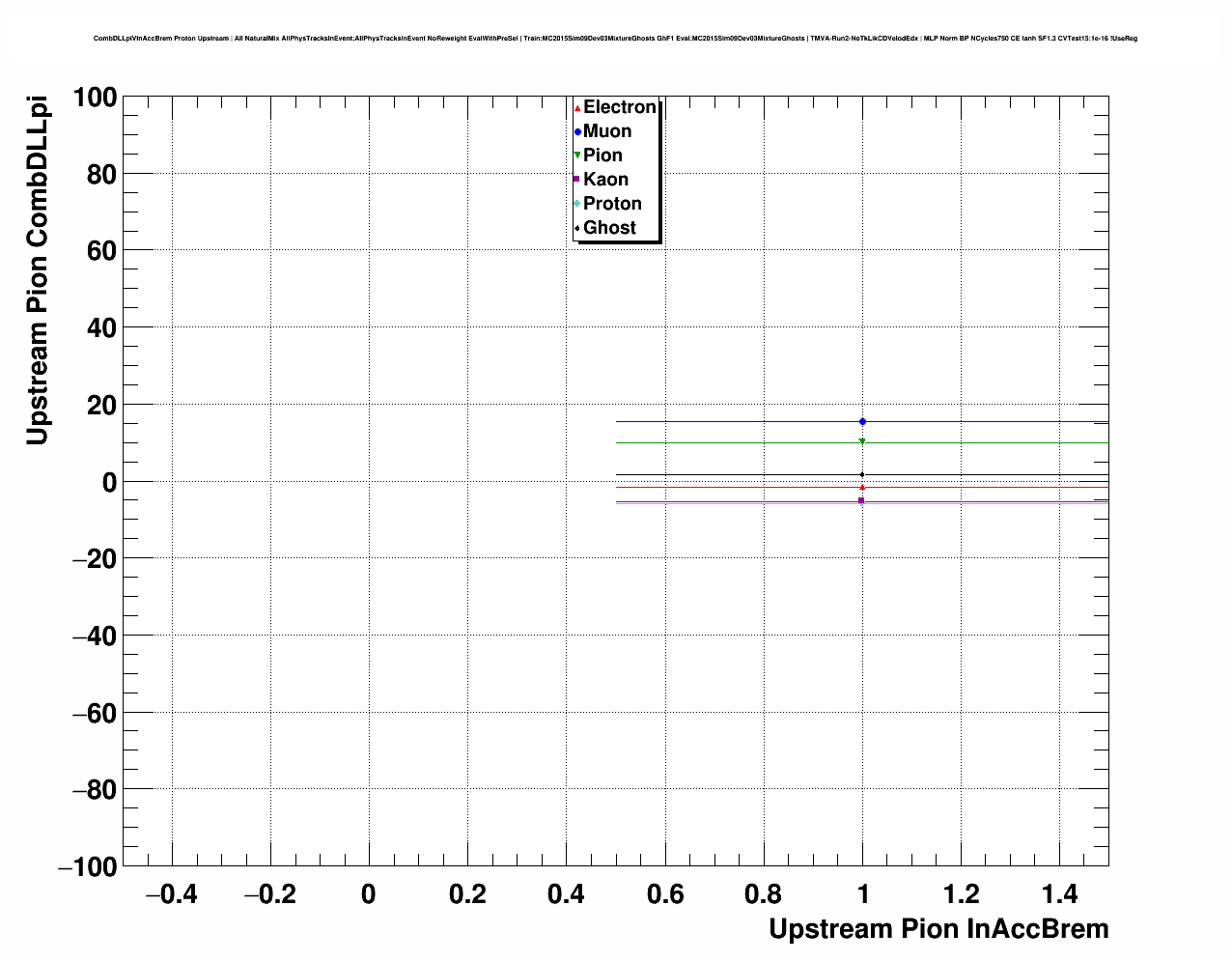This screenshot has width=1232, height=962.
Task: Click the purple Kaon data point
Action: [x=861, y=500]
